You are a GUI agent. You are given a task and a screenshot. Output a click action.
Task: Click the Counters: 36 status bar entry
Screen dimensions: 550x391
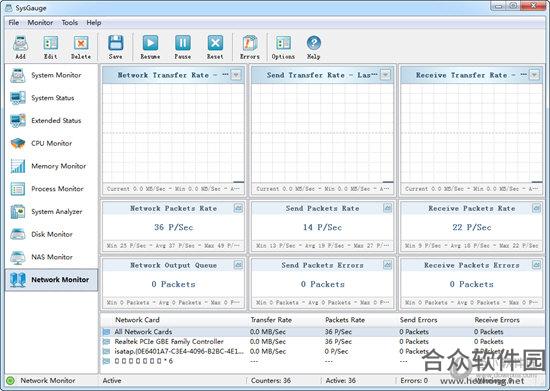pos(271,380)
